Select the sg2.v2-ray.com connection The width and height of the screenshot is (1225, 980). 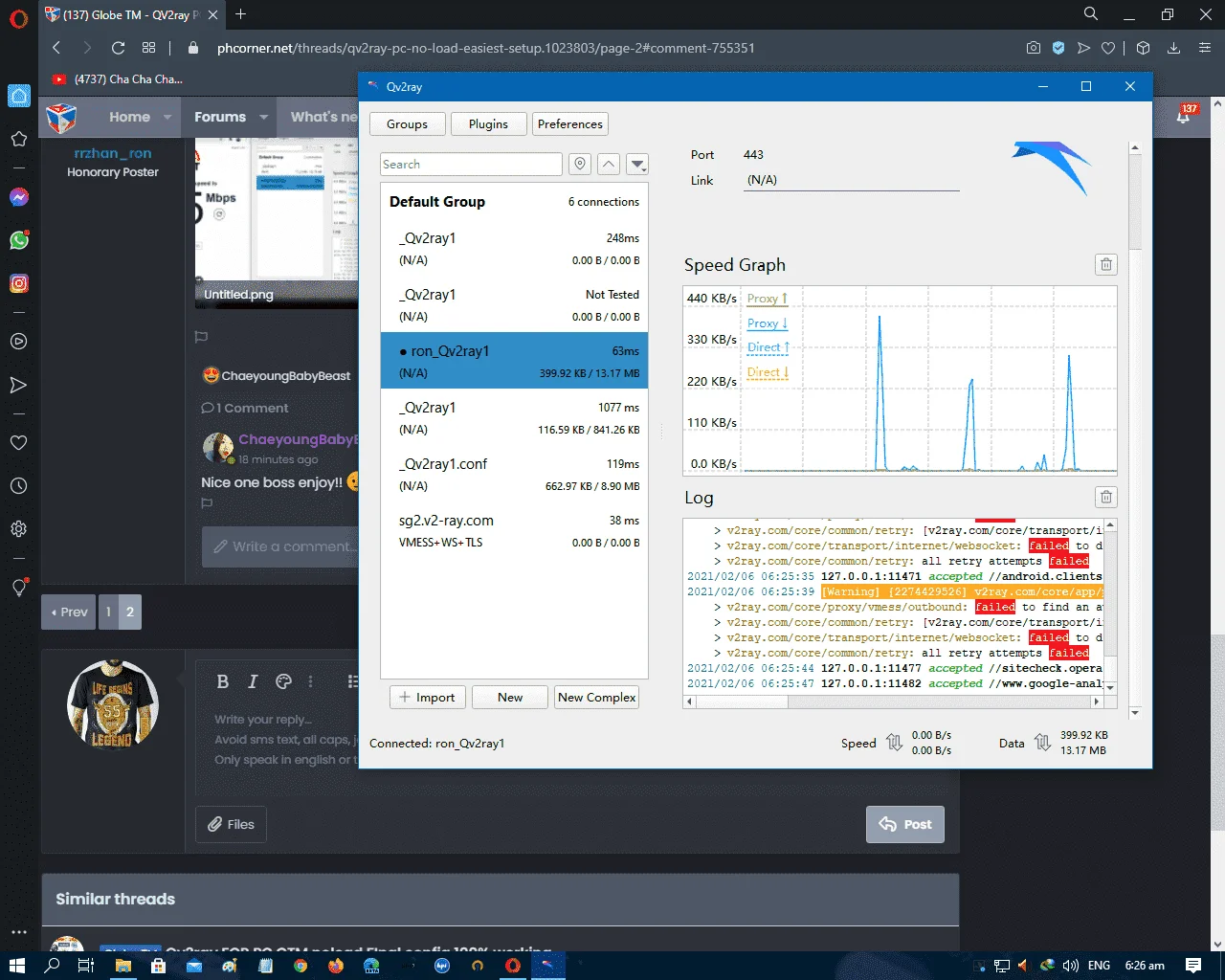point(514,531)
